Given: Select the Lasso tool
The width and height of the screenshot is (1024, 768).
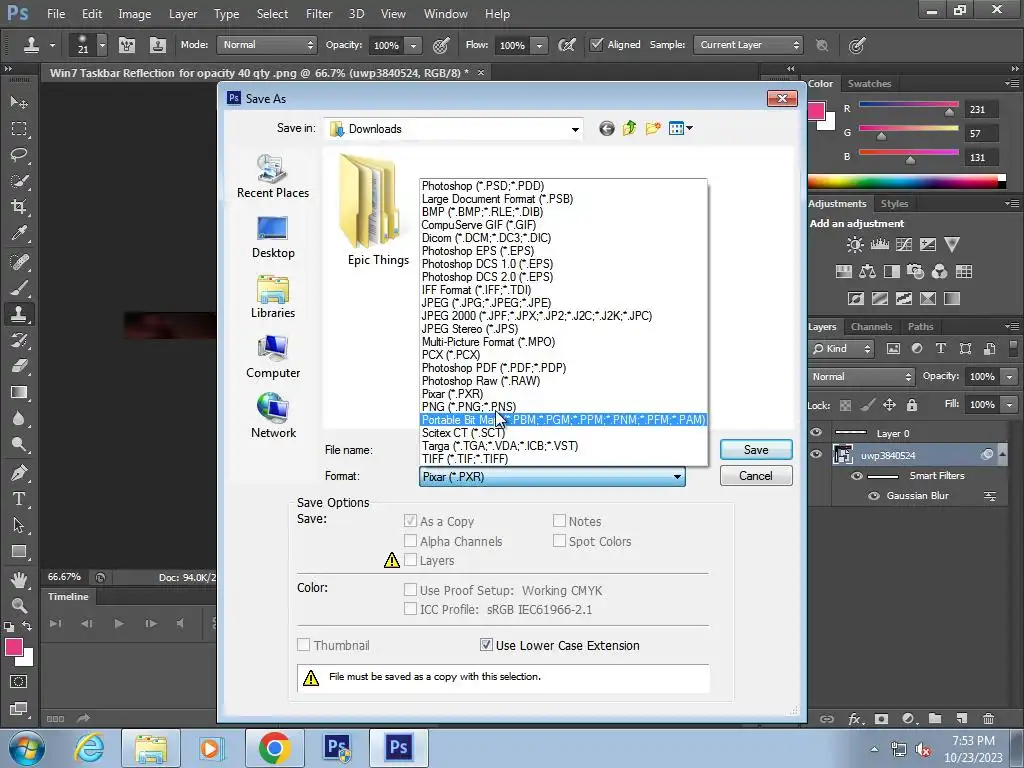Looking at the screenshot, I should [19, 155].
